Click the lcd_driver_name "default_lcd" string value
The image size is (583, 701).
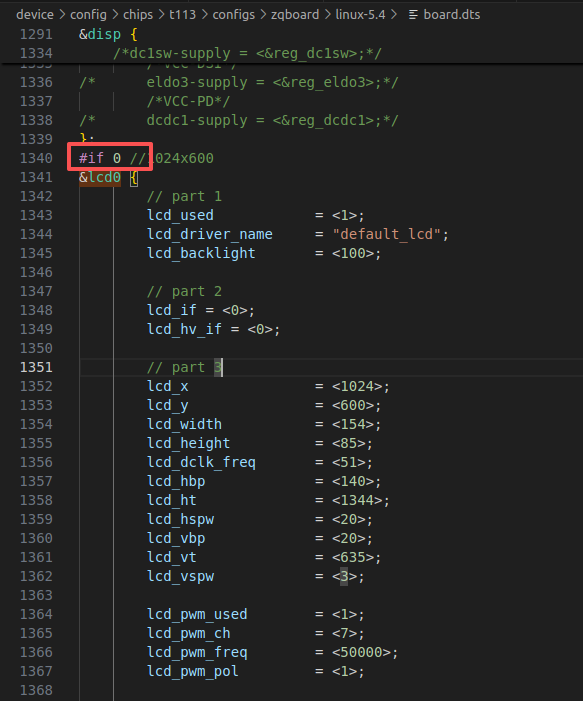pos(387,234)
